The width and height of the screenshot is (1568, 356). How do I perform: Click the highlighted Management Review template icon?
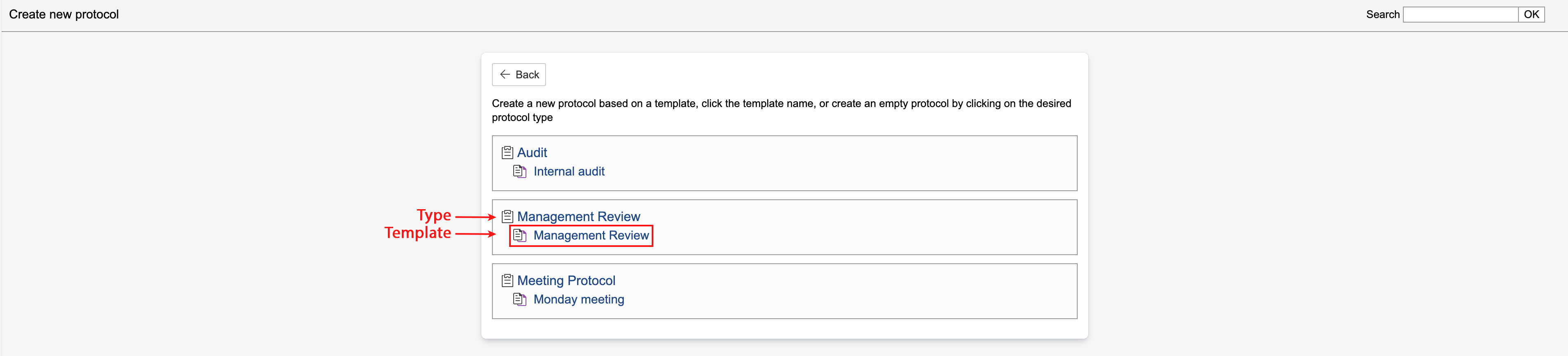point(519,235)
